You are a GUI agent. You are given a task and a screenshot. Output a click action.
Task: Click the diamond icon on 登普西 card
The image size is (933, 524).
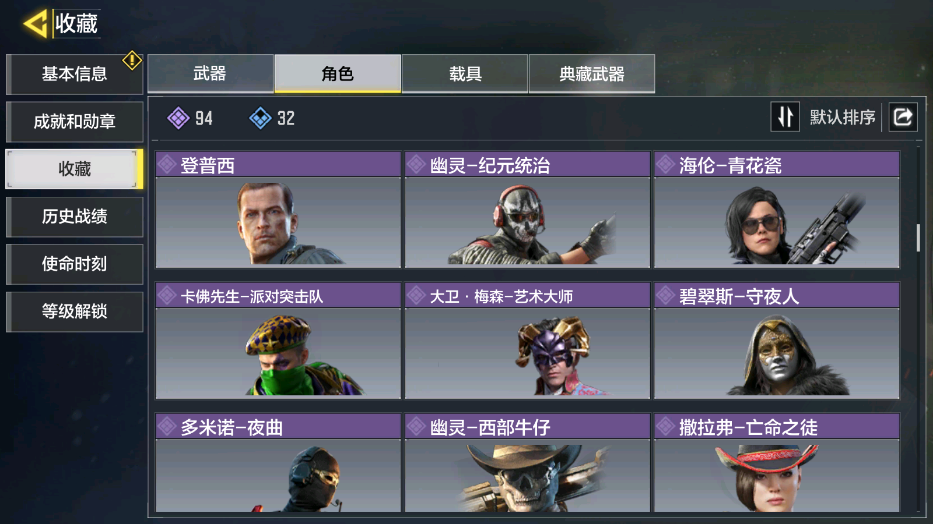167,164
